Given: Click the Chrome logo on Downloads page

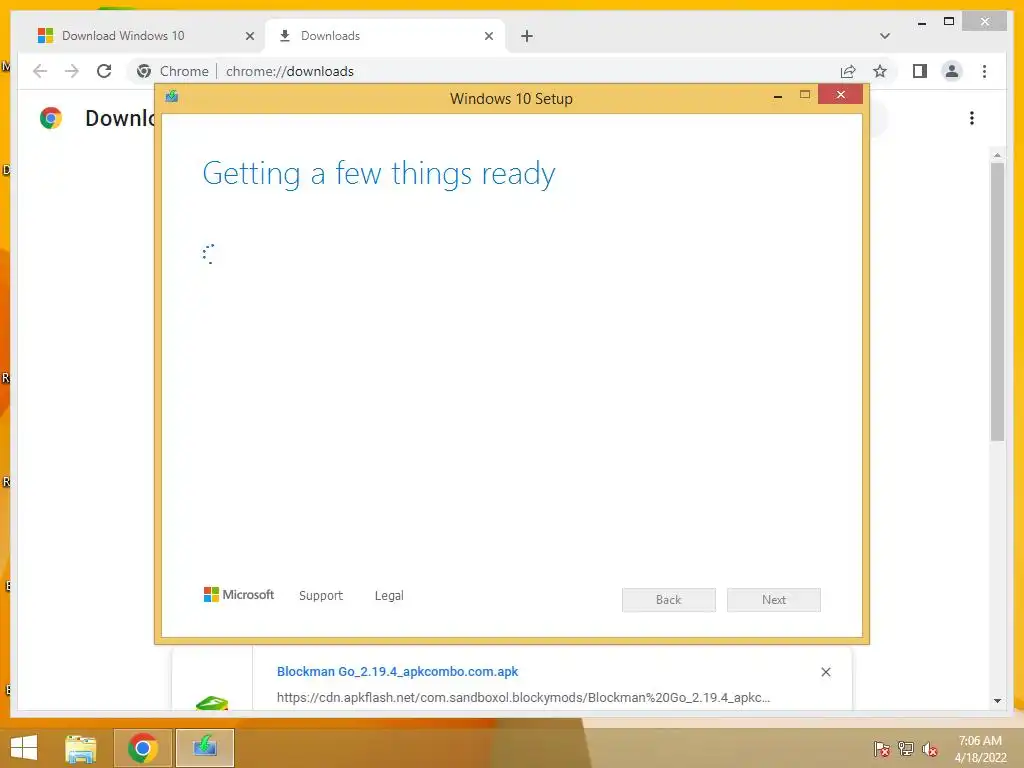Looking at the screenshot, I should 50,118.
